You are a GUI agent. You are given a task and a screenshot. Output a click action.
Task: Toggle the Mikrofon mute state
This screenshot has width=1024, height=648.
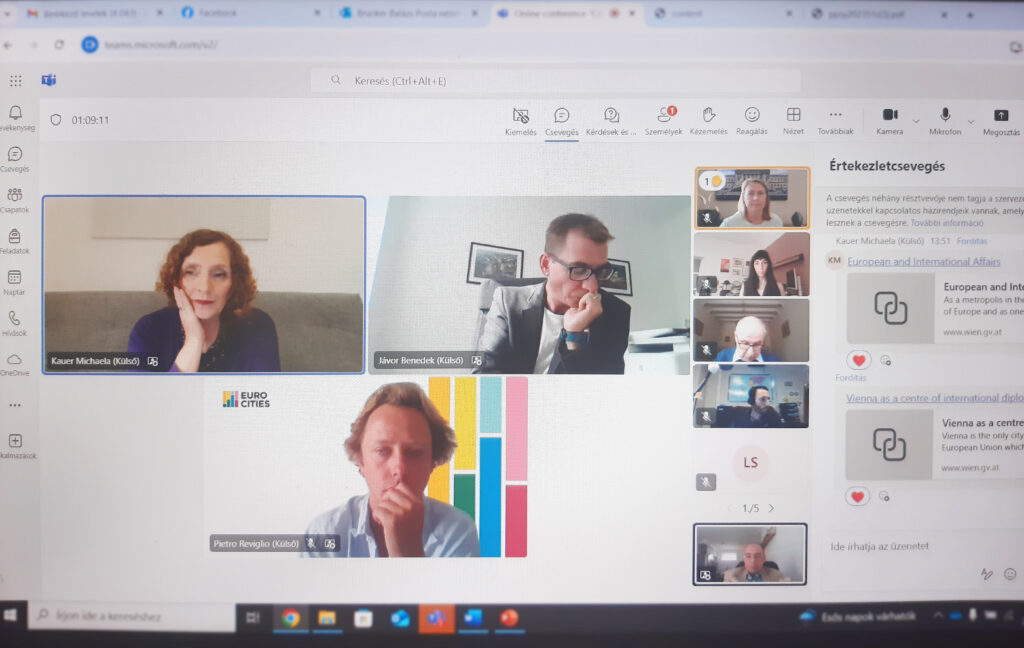[x=944, y=116]
